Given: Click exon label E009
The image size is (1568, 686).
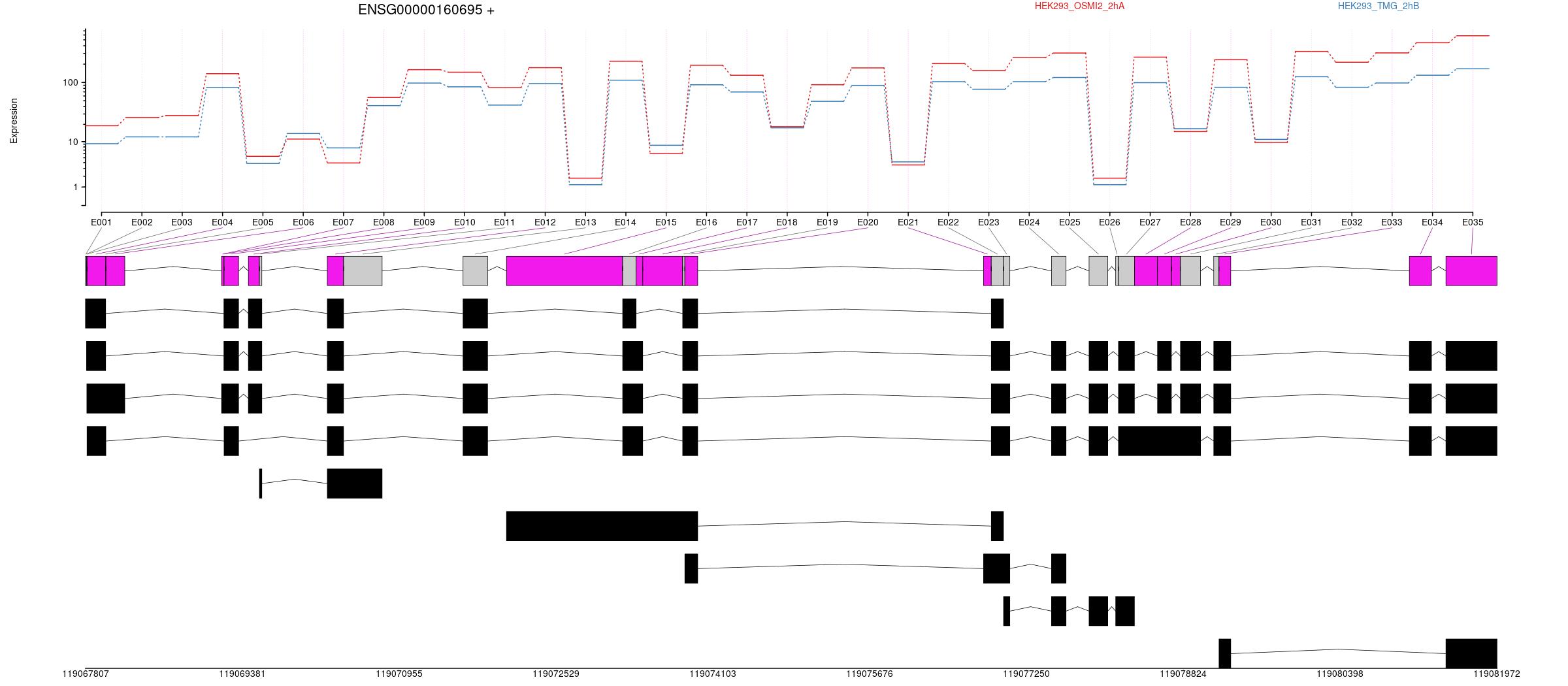Looking at the screenshot, I should [x=424, y=222].
